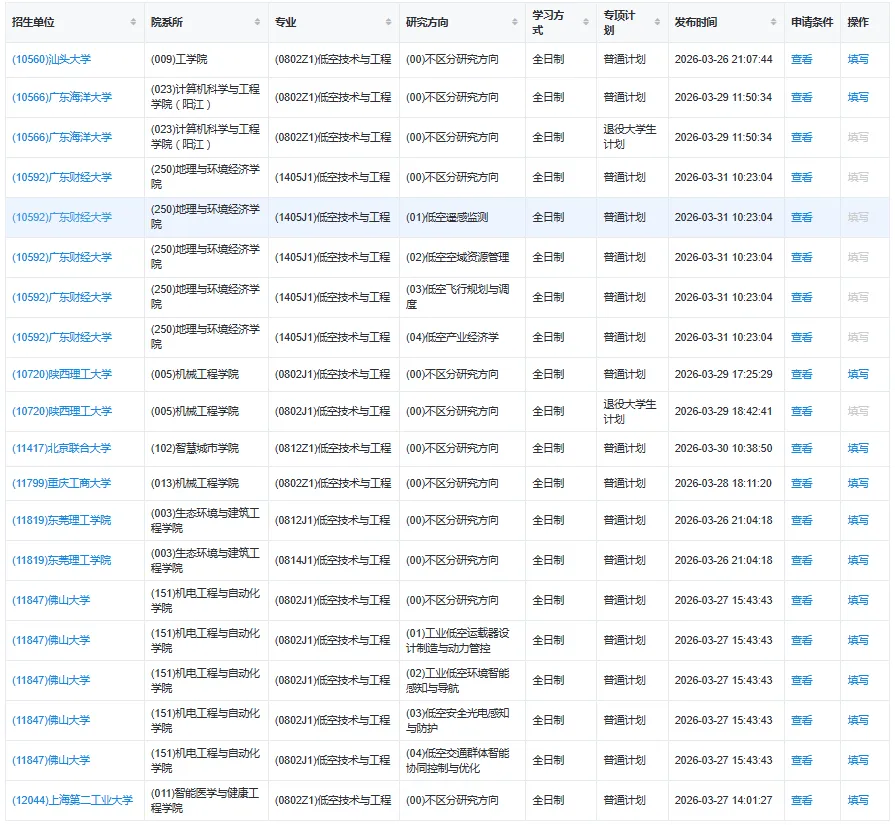Click 查看 in the 汕头大学 row

[801, 59]
